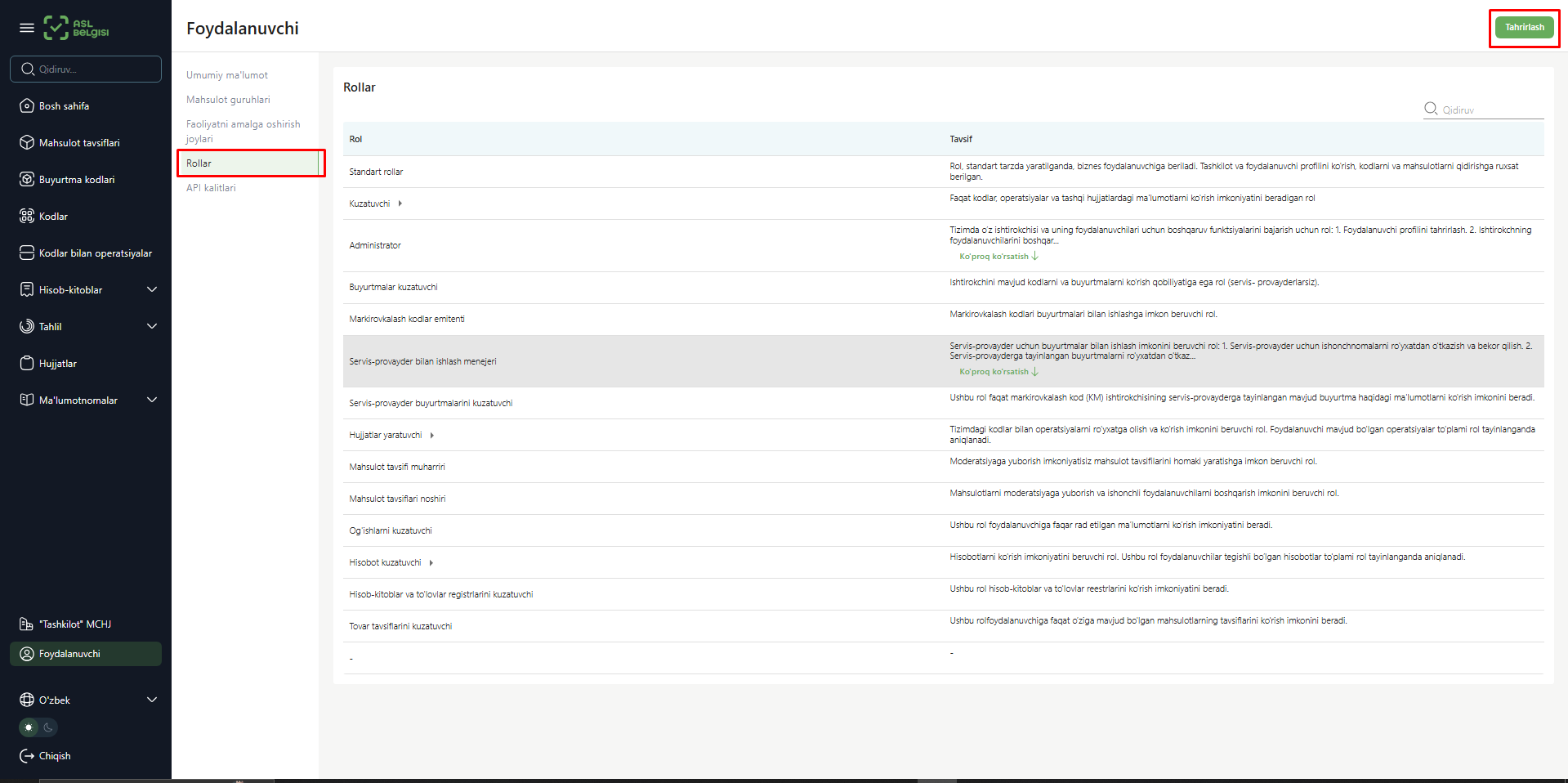
Task: Click Chiqish to log out
Action: [55, 756]
